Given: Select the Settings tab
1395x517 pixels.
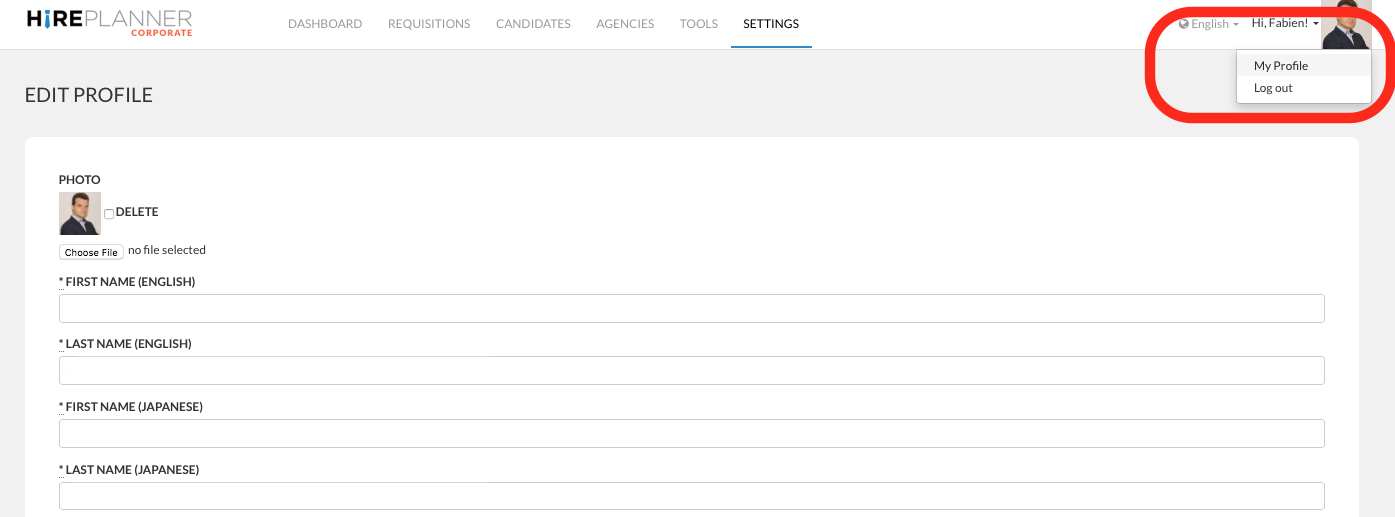Looking at the screenshot, I should click(771, 24).
